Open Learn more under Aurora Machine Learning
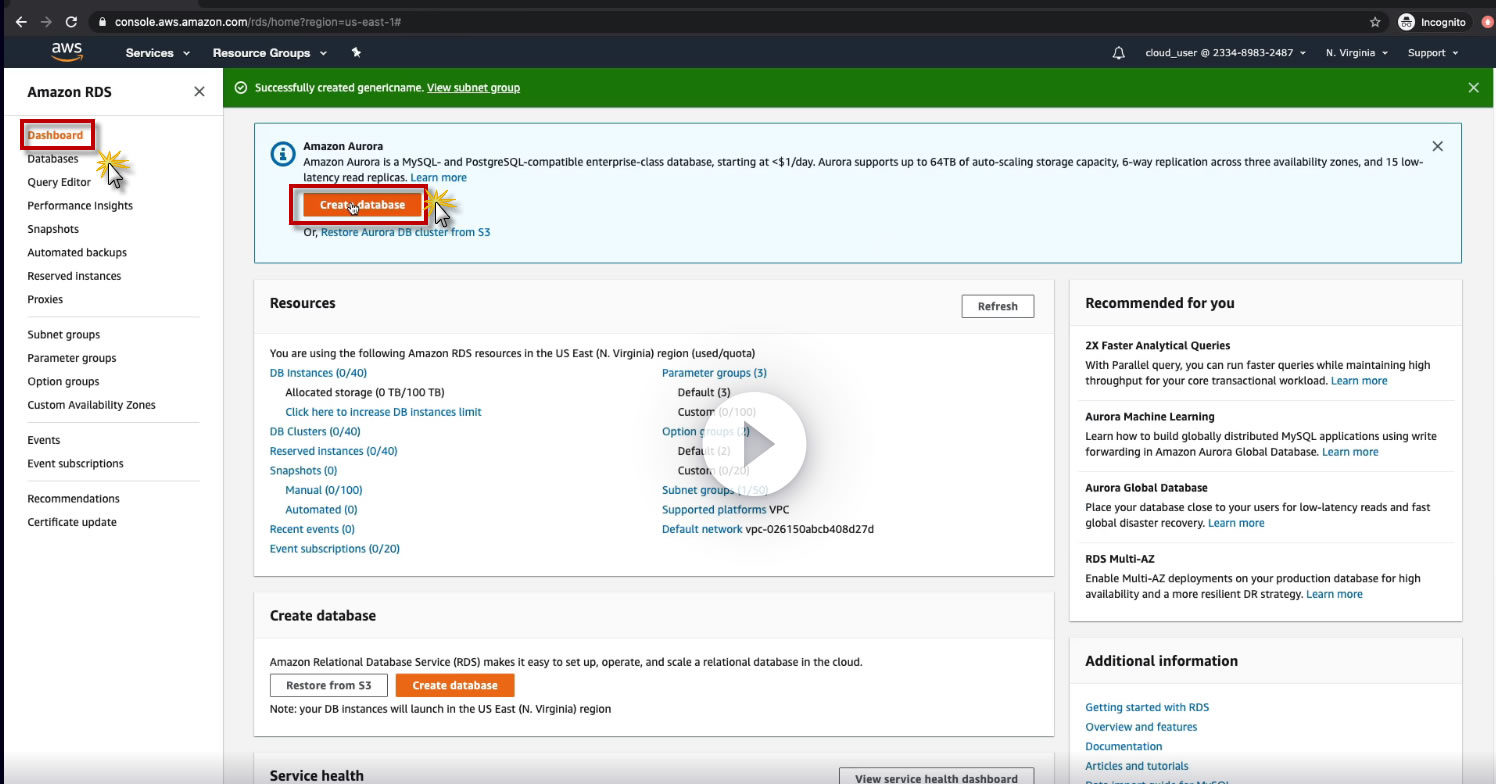The width and height of the screenshot is (1496, 784). (1350, 452)
